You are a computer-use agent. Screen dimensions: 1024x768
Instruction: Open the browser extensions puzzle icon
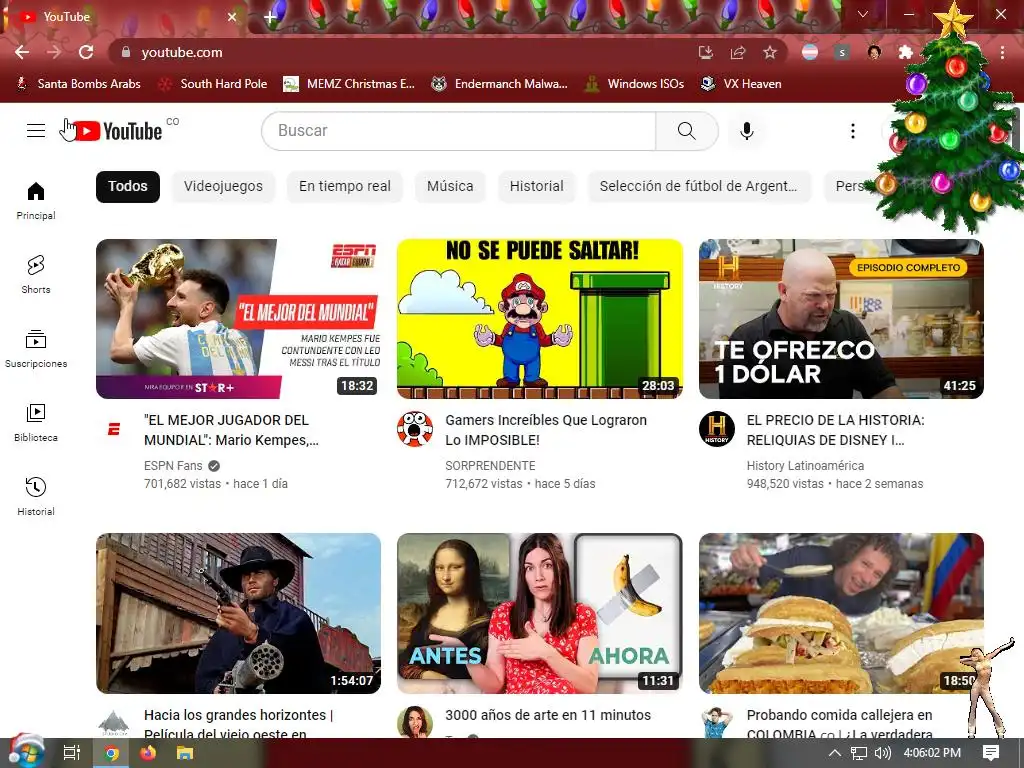point(905,52)
